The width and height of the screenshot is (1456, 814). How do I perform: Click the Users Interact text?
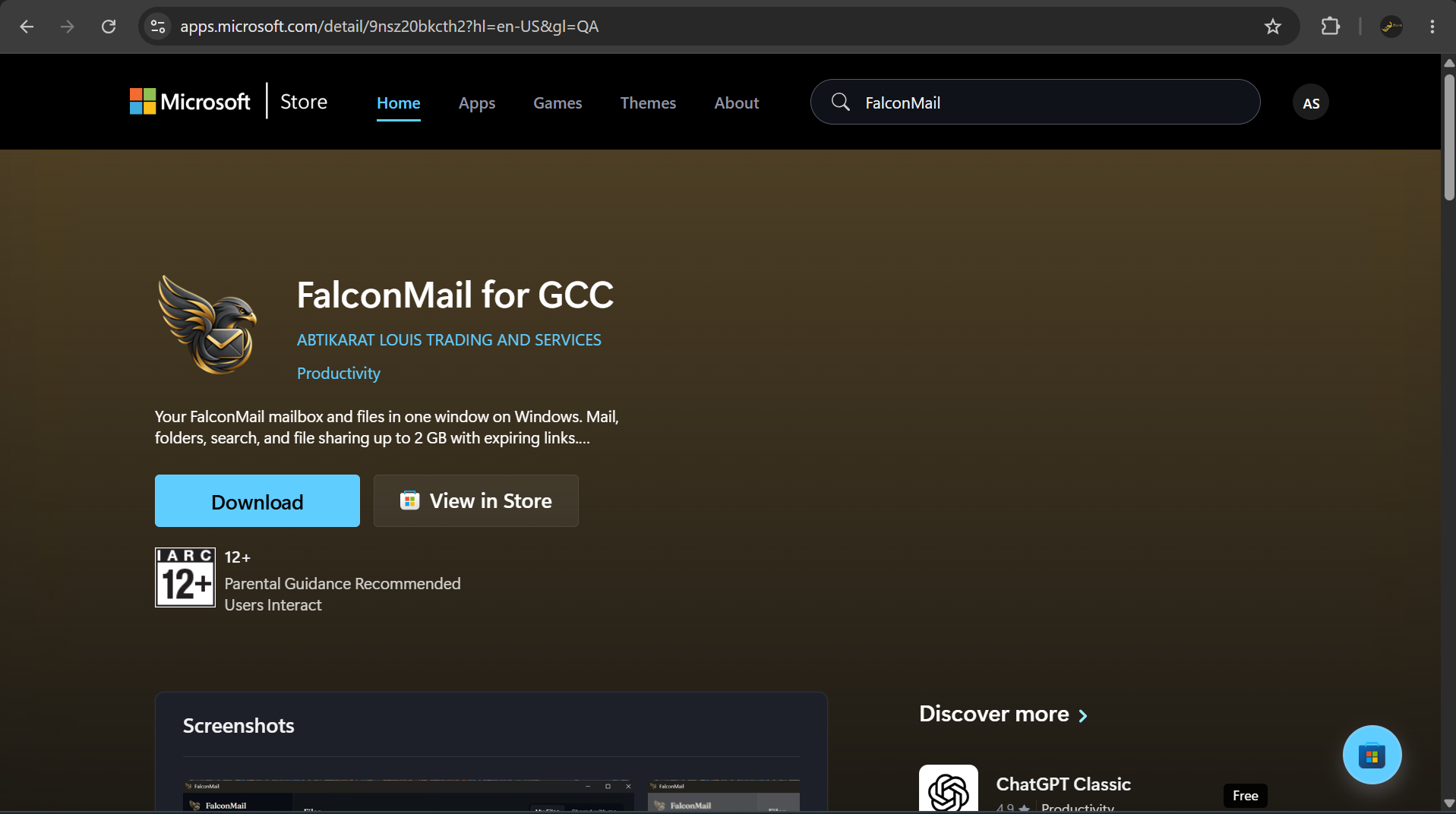tap(273, 605)
